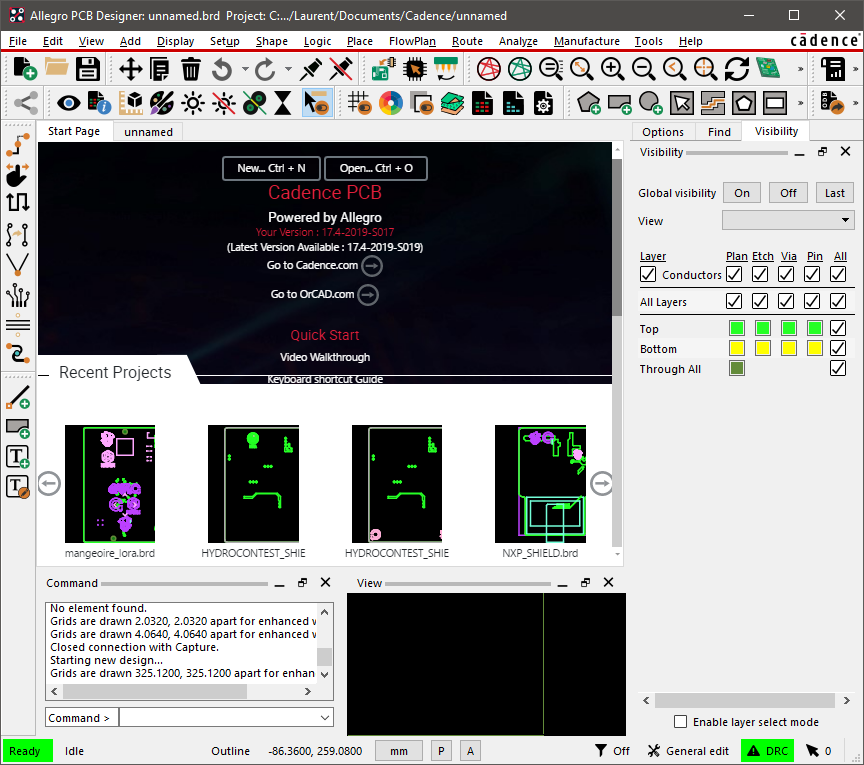Click the Last global visibility button
This screenshot has width=864, height=765.
pyautogui.click(x=834, y=193)
